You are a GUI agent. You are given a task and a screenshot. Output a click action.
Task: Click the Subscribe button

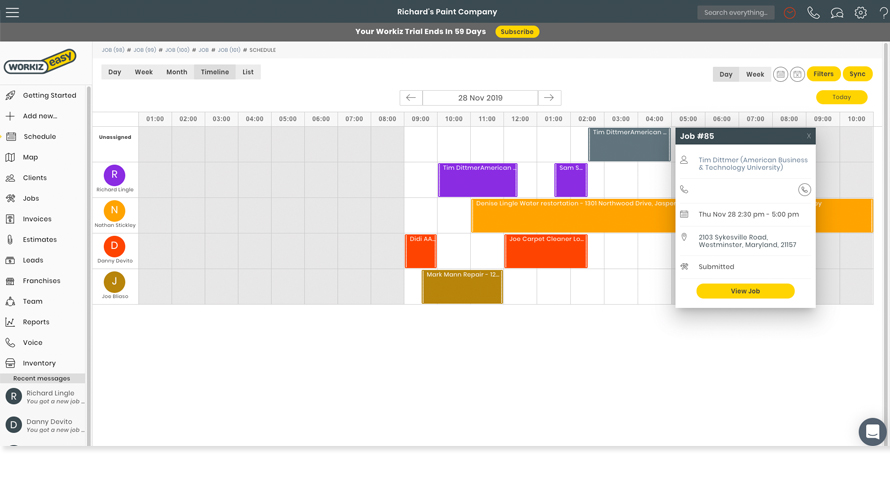tap(517, 32)
